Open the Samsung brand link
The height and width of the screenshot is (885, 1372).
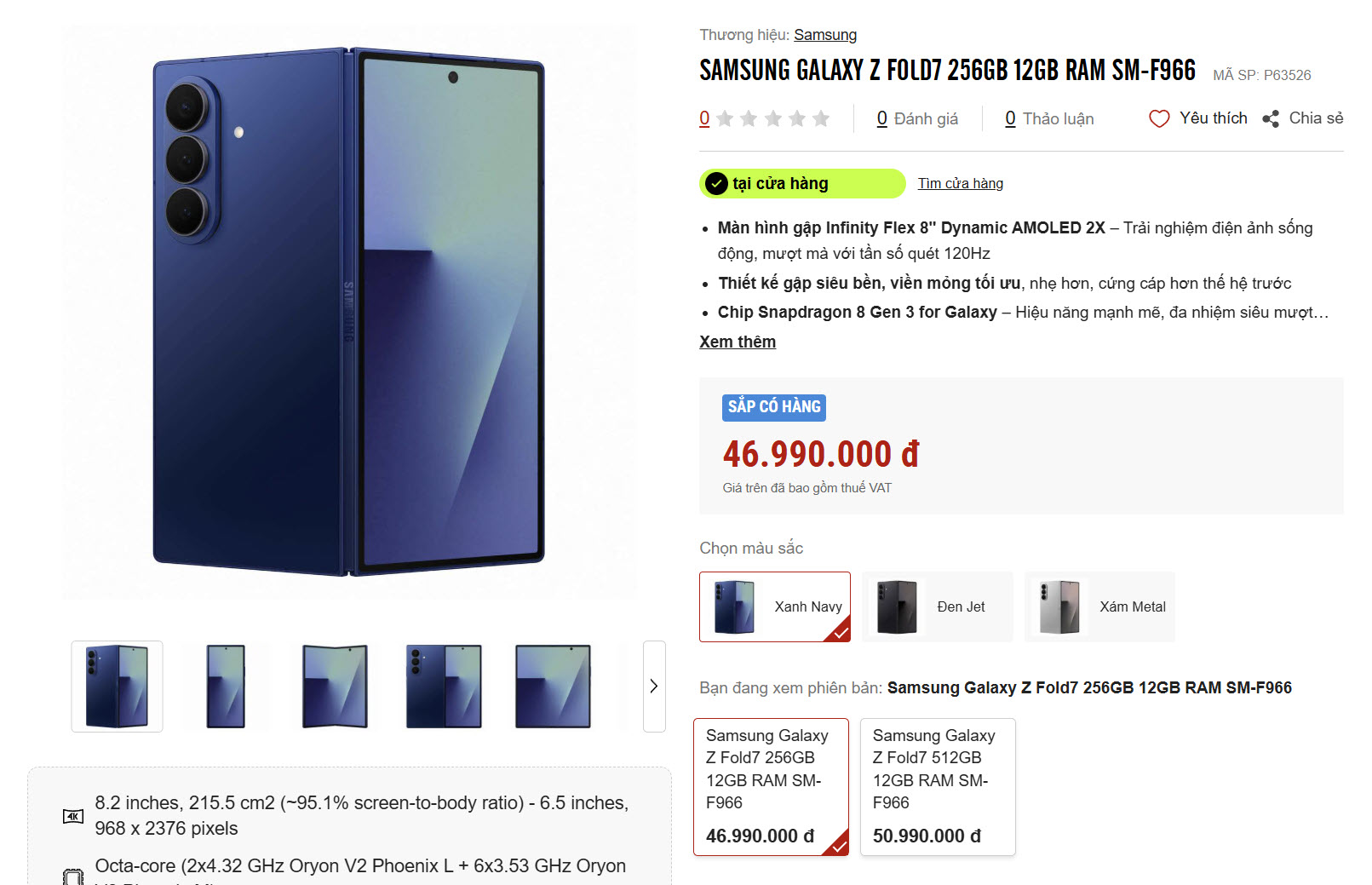[x=825, y=35]
